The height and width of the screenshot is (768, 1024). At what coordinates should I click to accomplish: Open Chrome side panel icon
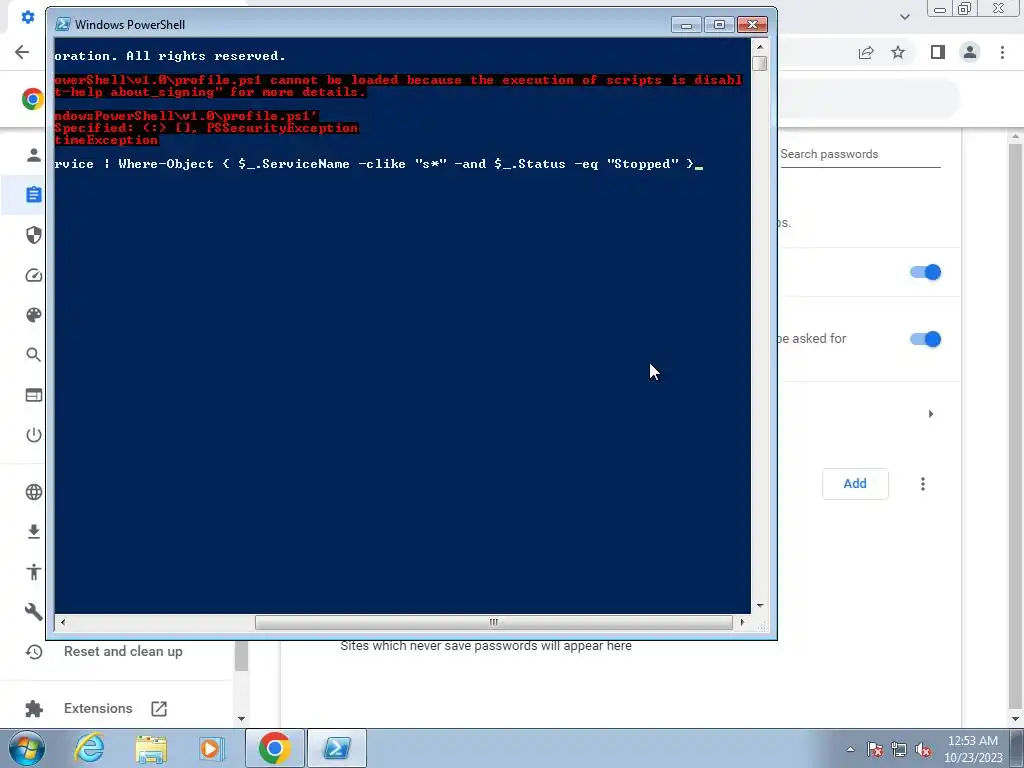938,52
